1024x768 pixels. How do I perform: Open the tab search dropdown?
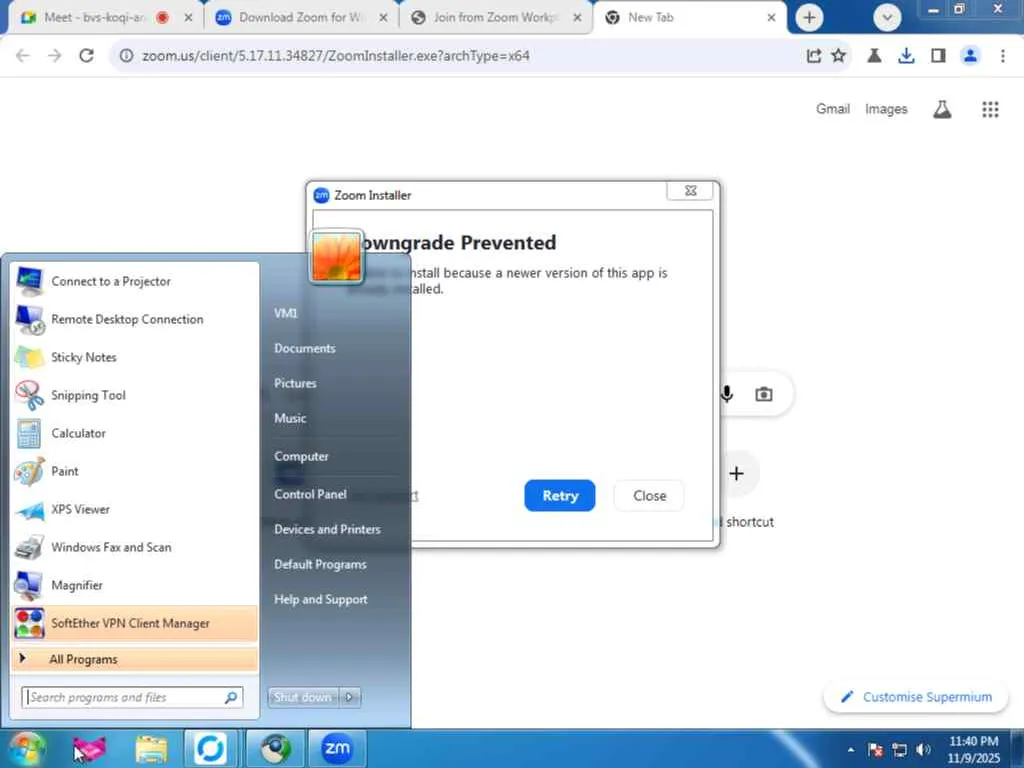[887, 18]
